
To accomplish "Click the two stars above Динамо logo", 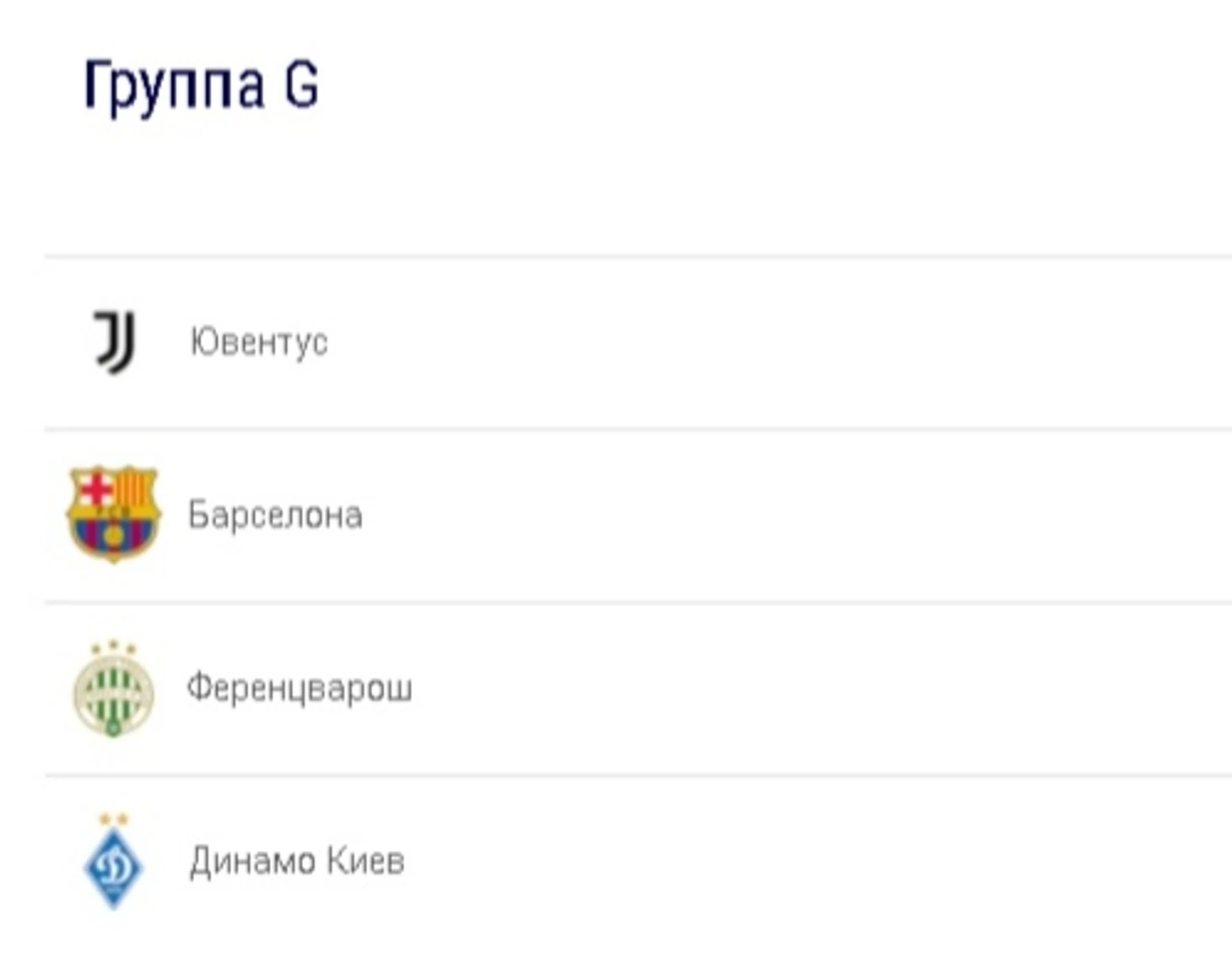I will coord(114,819).
